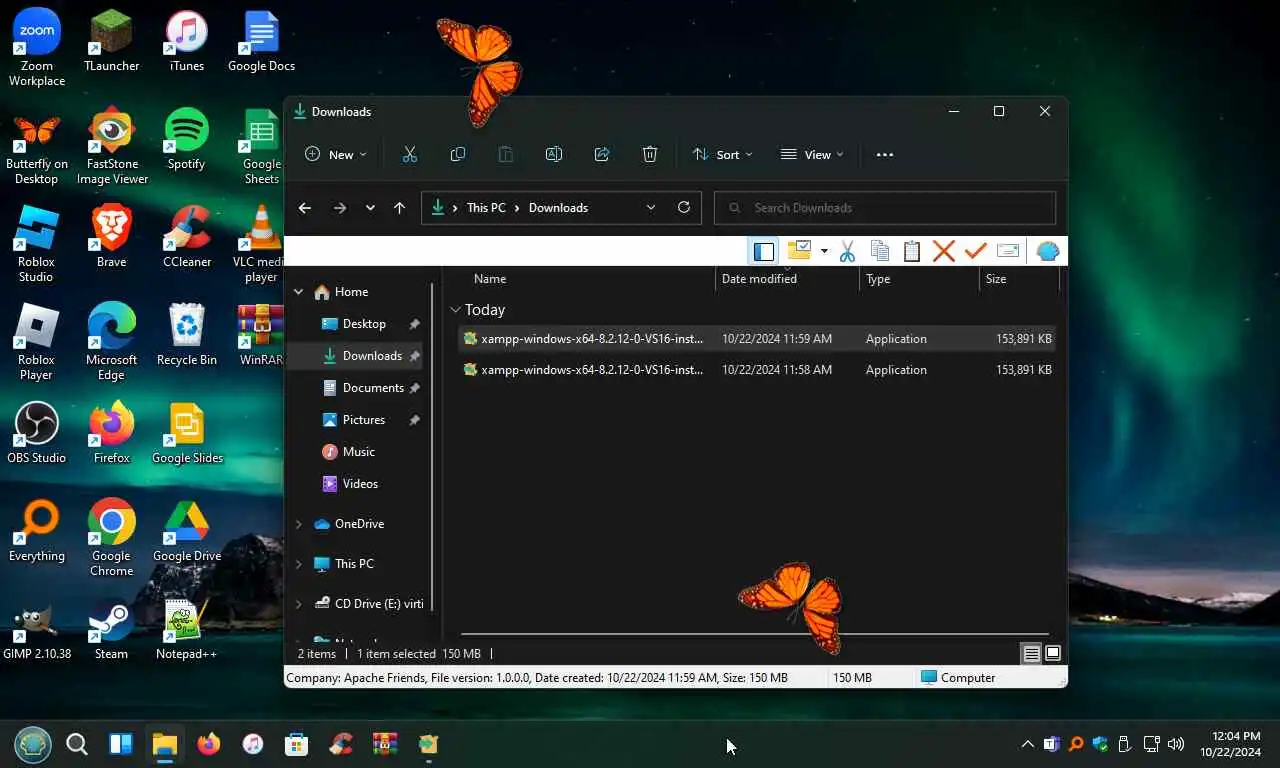Collapse the Home tree node
The height and width of the screenshot is (768, 1280).
point(298,292)
